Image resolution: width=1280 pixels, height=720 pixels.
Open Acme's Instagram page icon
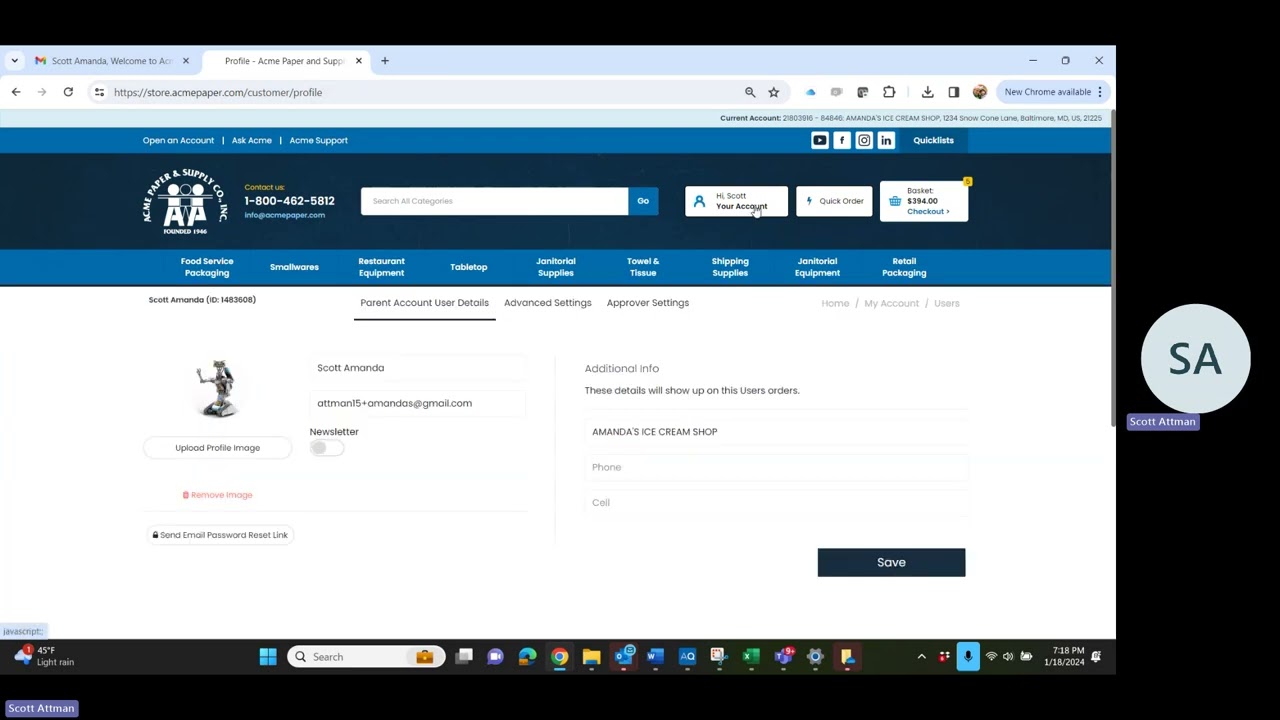(864, 140)
